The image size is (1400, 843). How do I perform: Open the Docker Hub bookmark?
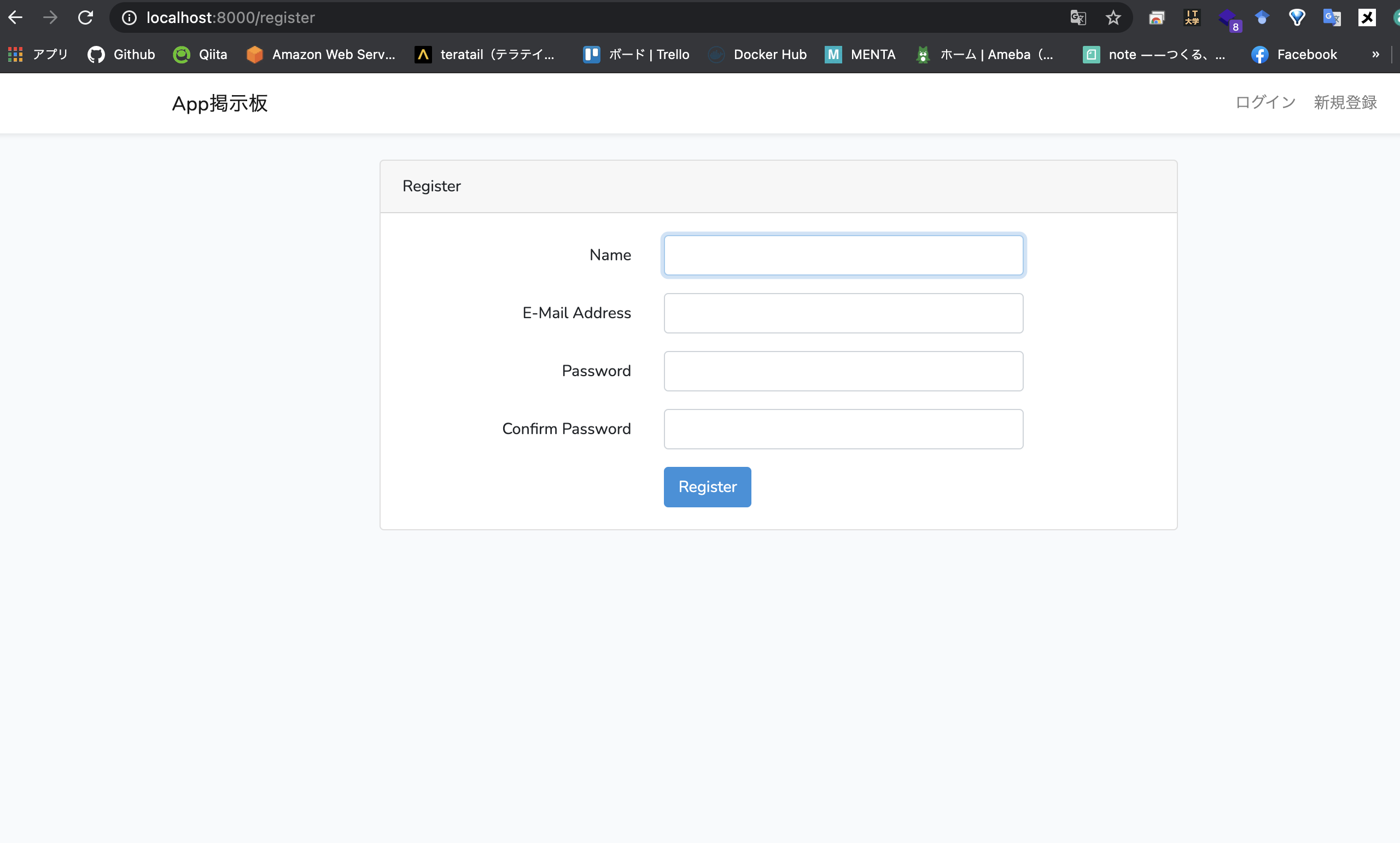click(757, 55)
